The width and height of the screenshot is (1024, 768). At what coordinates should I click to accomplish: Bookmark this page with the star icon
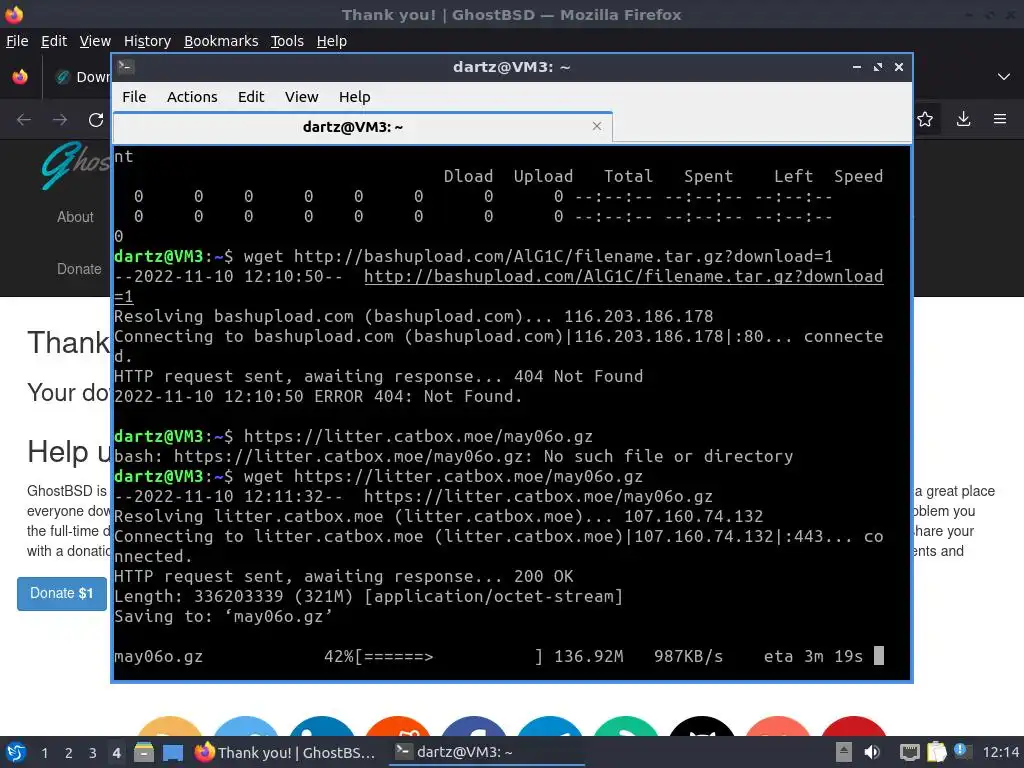coord(925,119)
